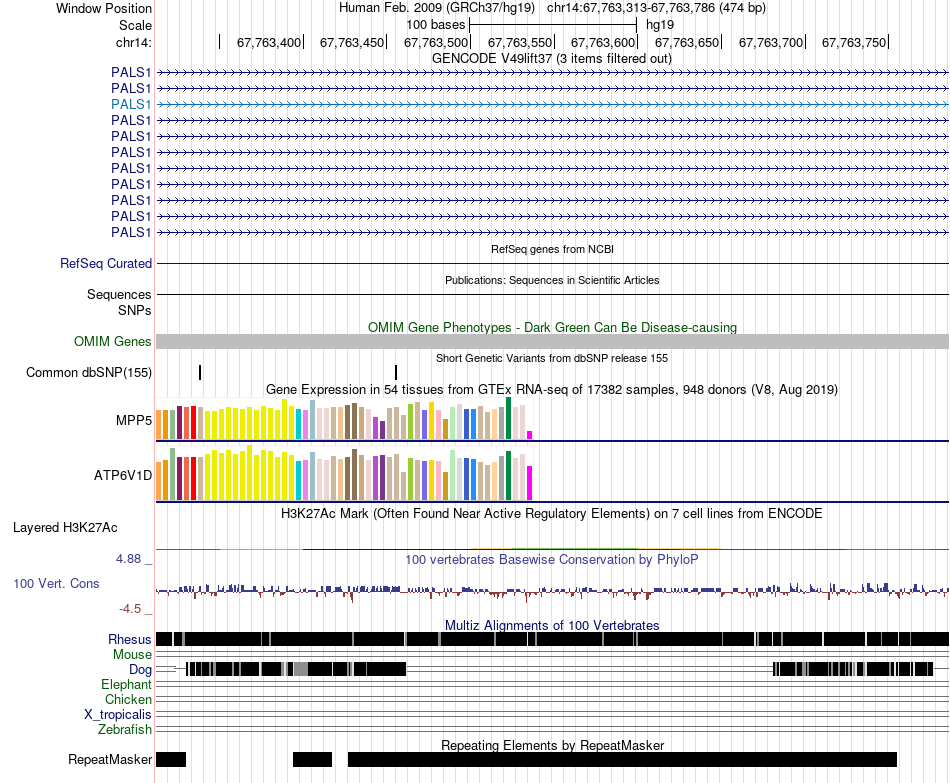Click the RefSeq Curated intron line

(552, 264)
